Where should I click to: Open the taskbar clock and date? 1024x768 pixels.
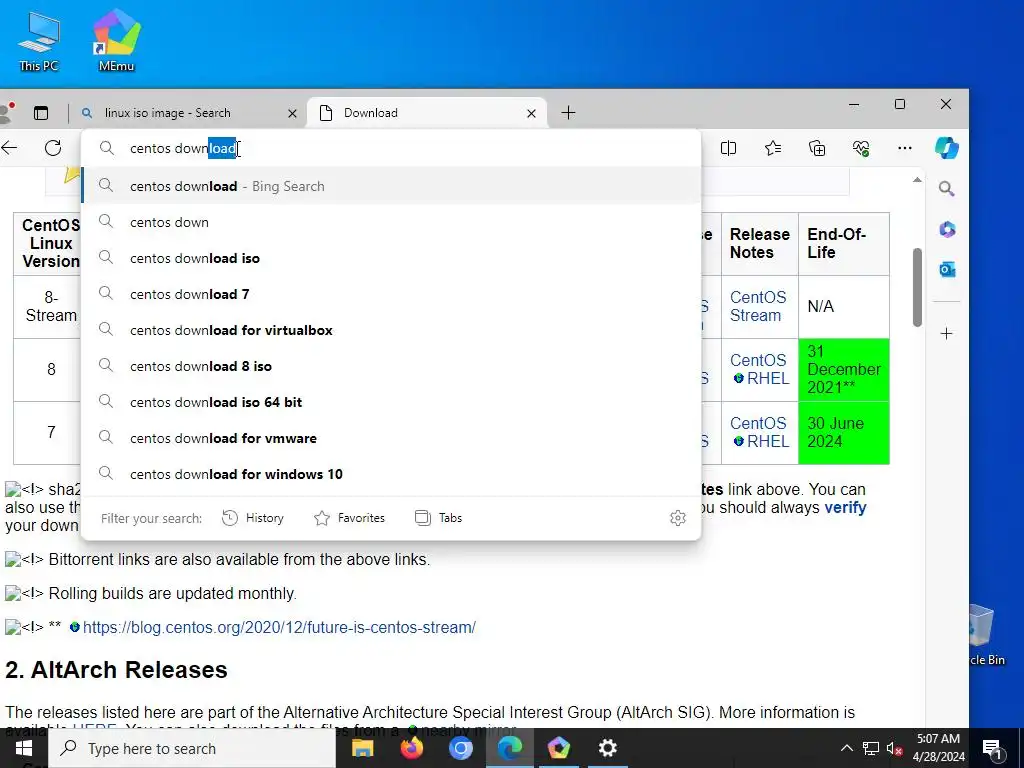click(938, 748)
